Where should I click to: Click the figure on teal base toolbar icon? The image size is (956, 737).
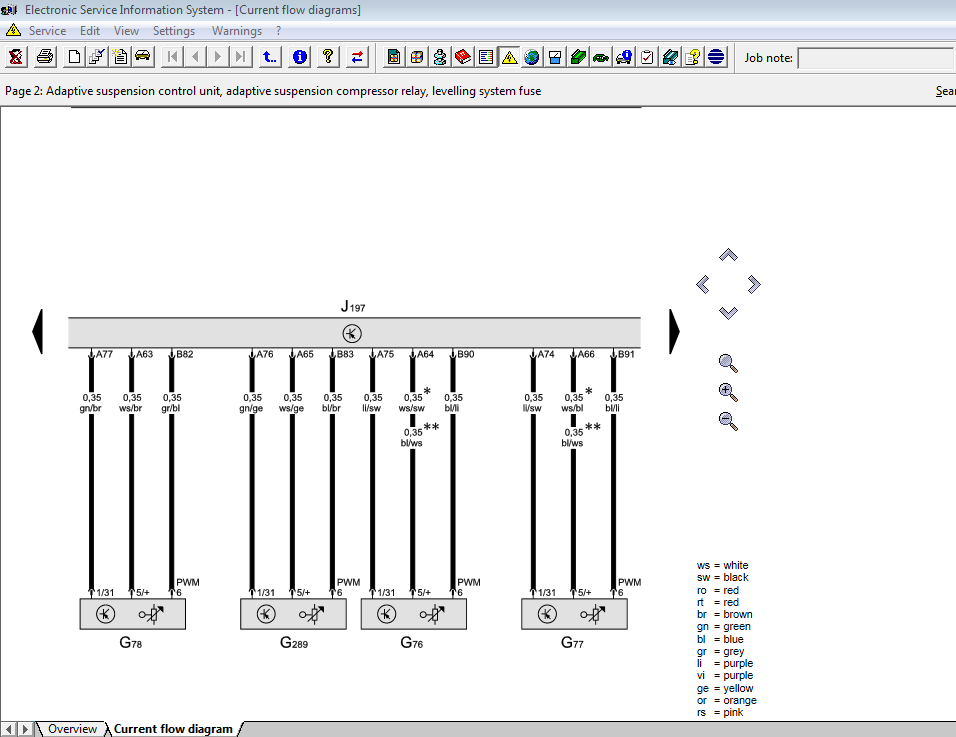click(x=440, y=57)
